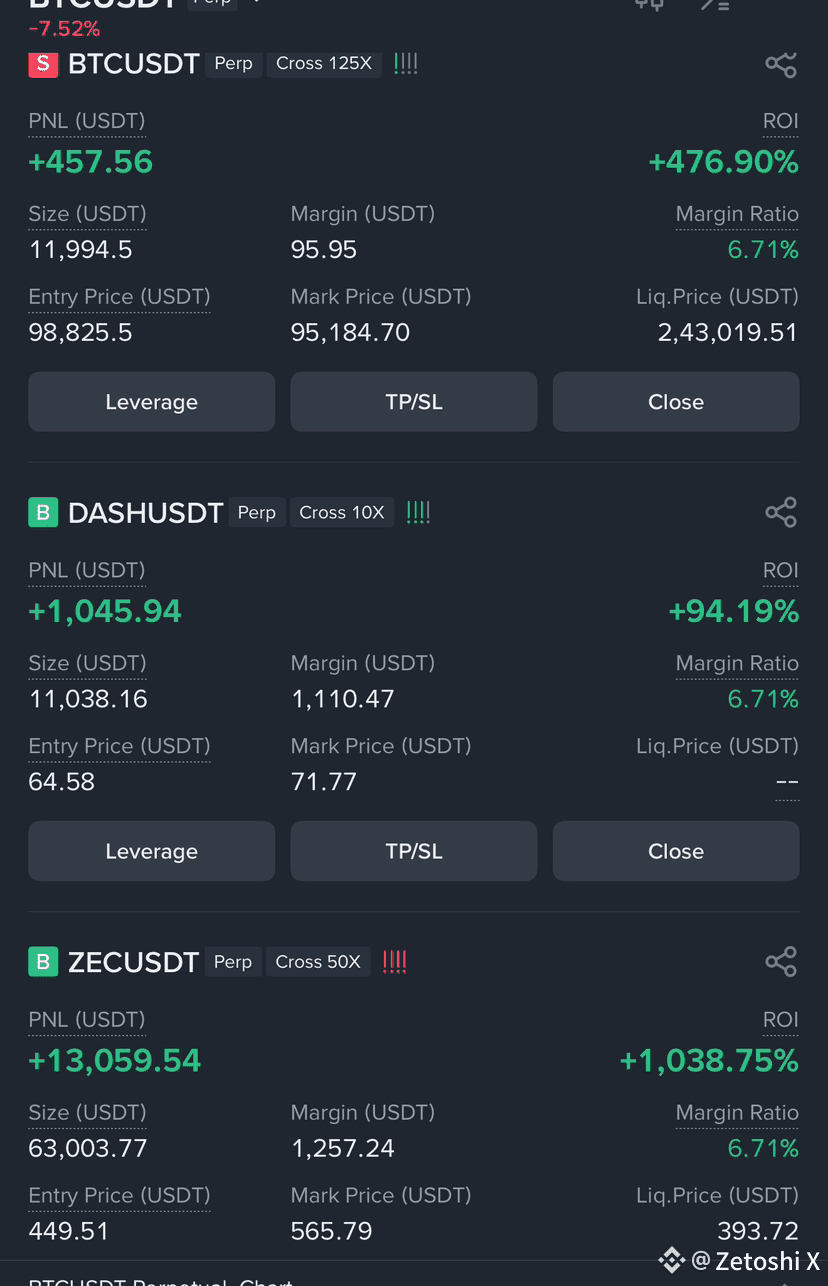Tap the DASHUSDT Cross 10X tag

pyautogui.click(x=342, y=513)
